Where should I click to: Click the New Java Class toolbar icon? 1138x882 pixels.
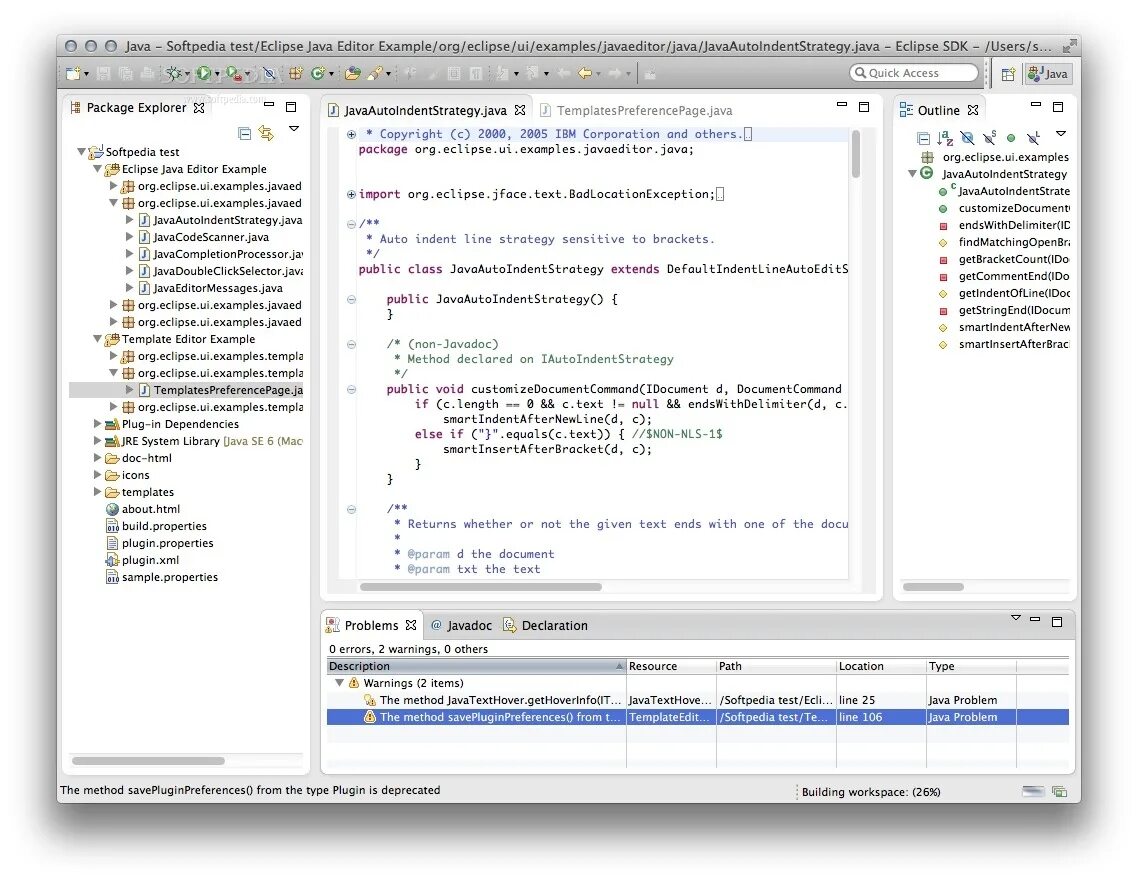[318, 73]
